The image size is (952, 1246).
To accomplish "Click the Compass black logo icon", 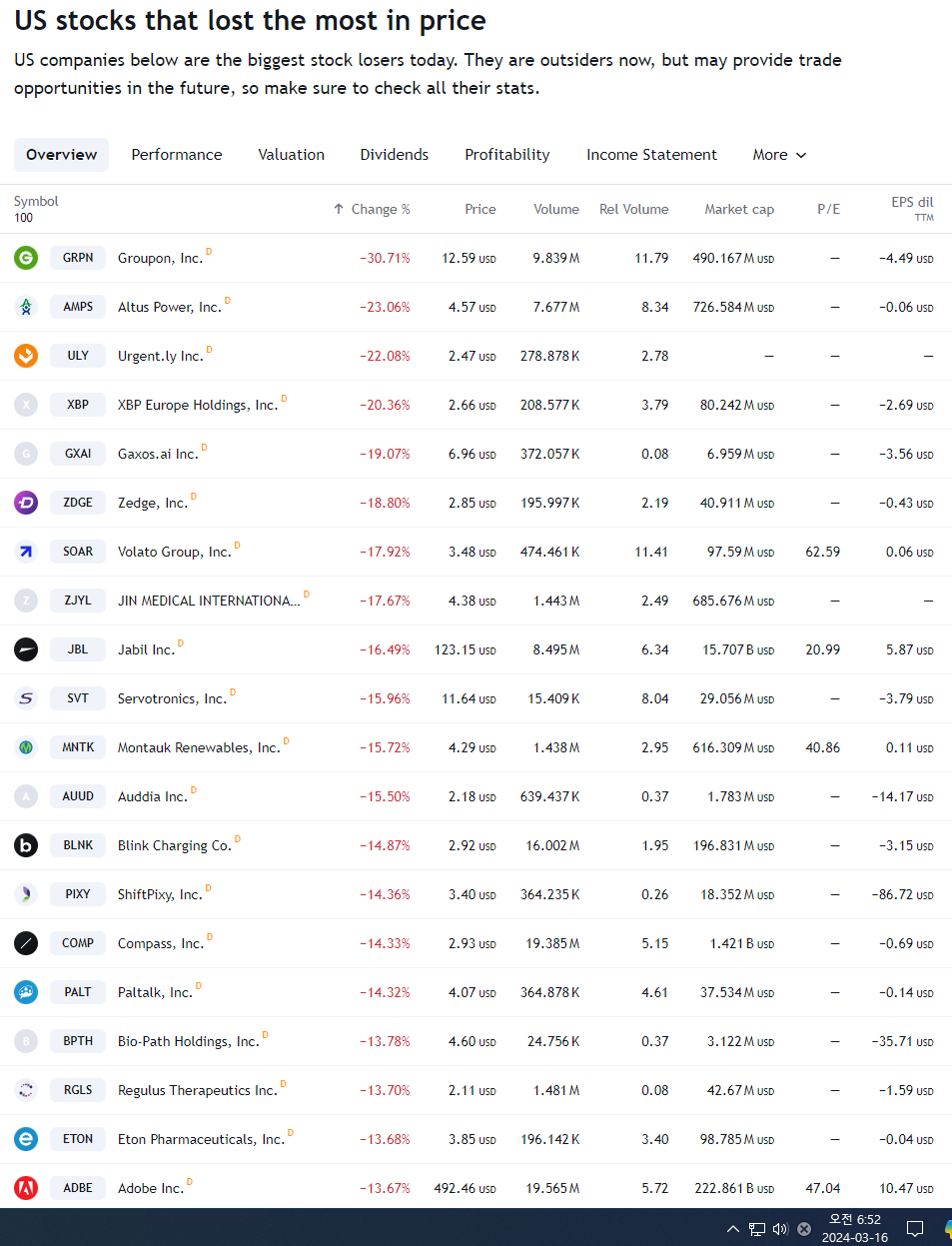I will point(26,943).
